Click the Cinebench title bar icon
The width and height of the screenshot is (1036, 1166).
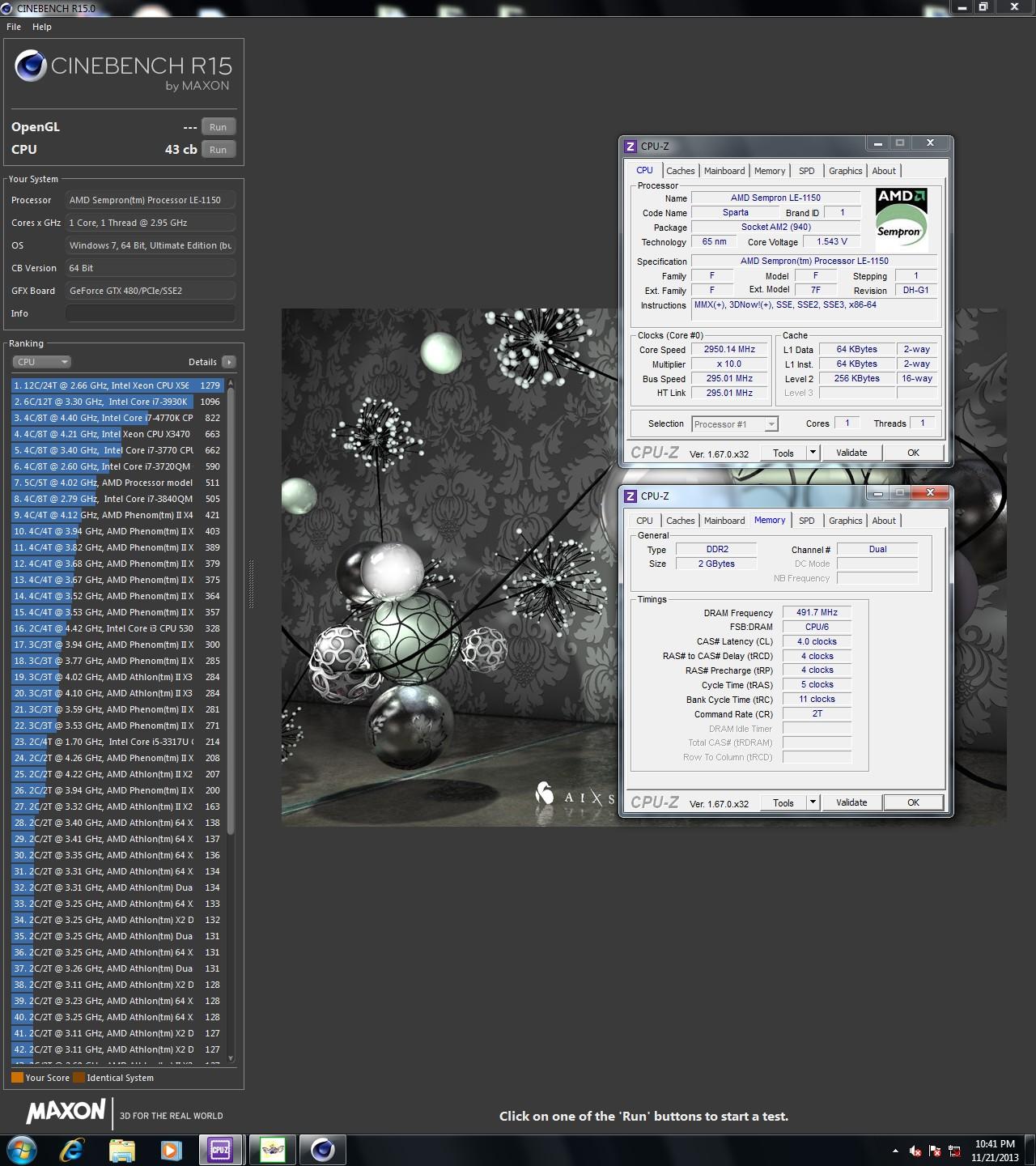pos(7,8)
